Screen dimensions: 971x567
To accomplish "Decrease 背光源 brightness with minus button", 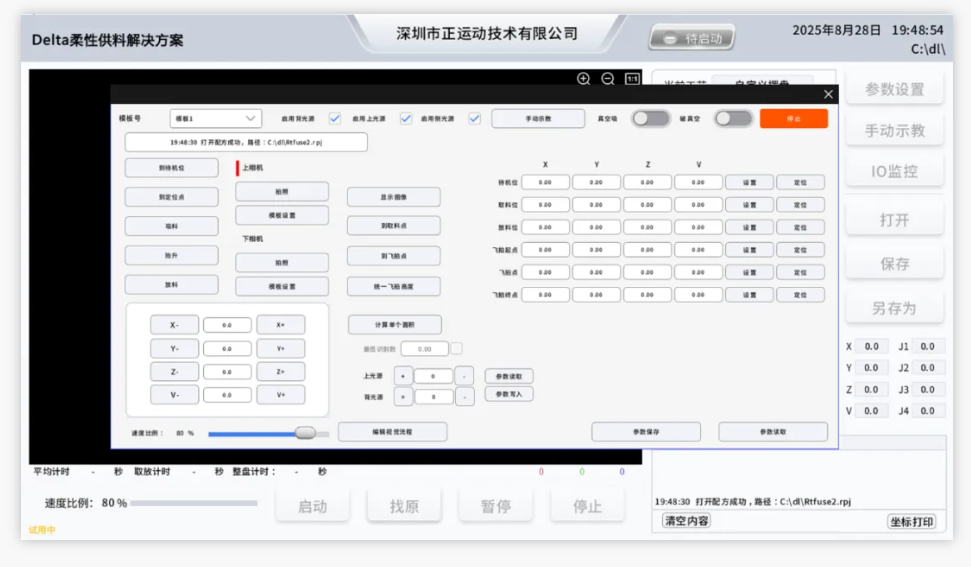I will 464,396.
